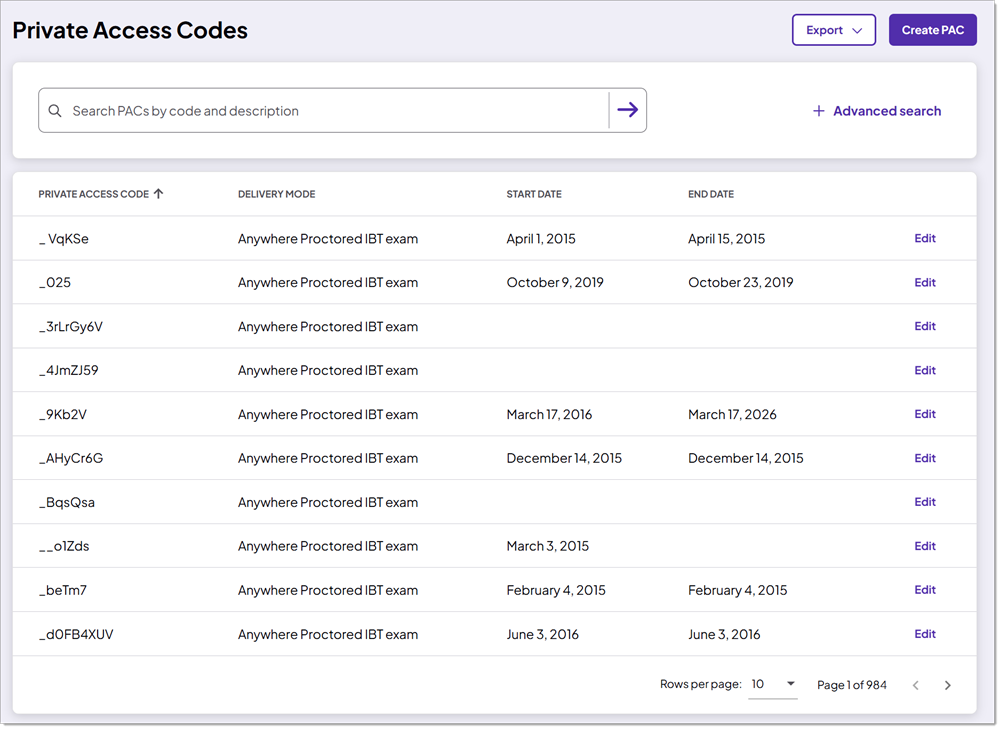Open Edit for _AHyCr6G
1000x730 pixels.
coord(925,458)
